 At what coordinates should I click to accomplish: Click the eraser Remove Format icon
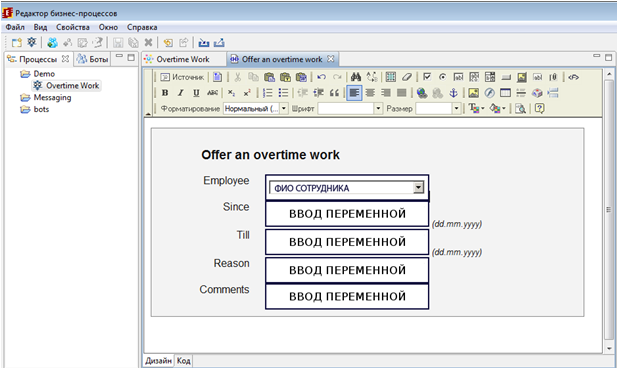pyautogui.click(x=406, y=77)
